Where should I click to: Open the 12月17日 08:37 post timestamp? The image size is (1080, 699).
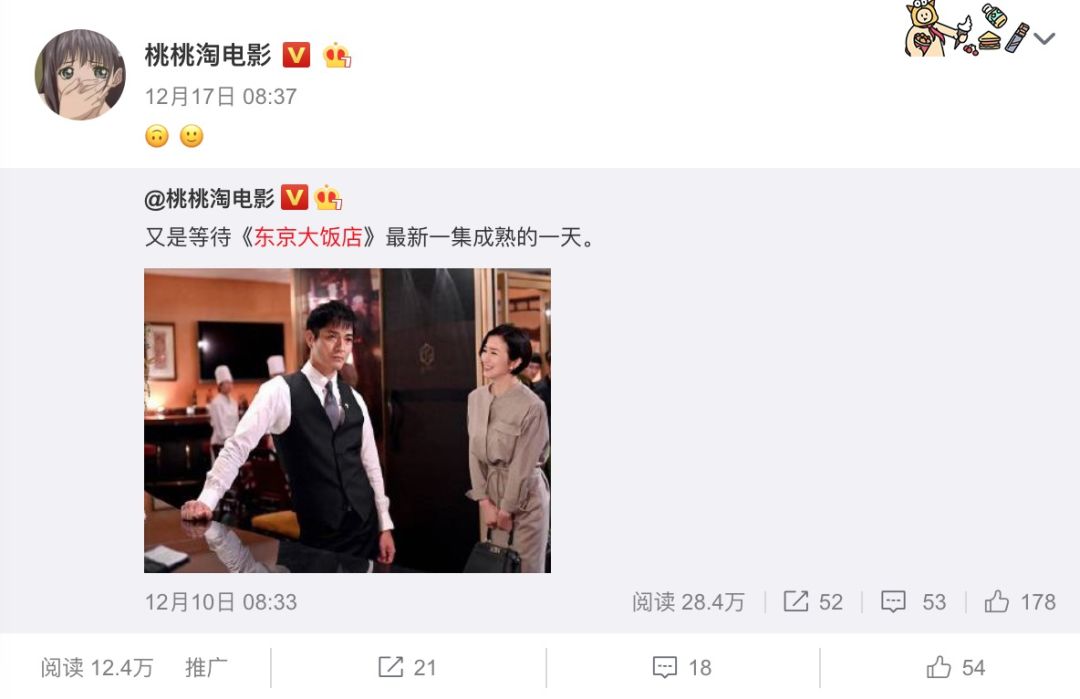[x=220, y=96]
